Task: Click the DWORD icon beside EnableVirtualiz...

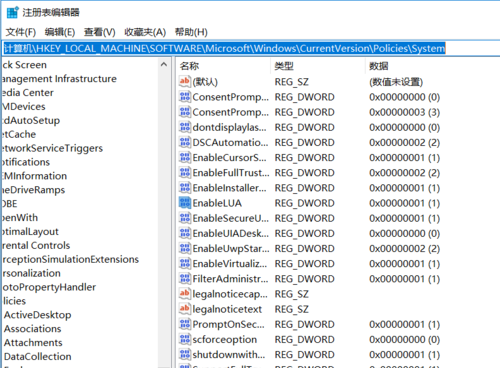Action: pos(185,264)
